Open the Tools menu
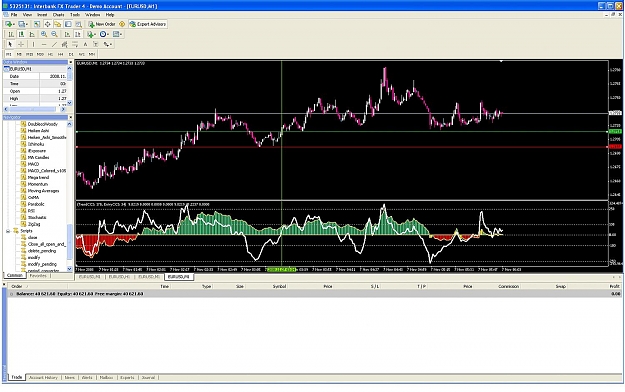The image size is (625, 392). [x=75, y=15]
